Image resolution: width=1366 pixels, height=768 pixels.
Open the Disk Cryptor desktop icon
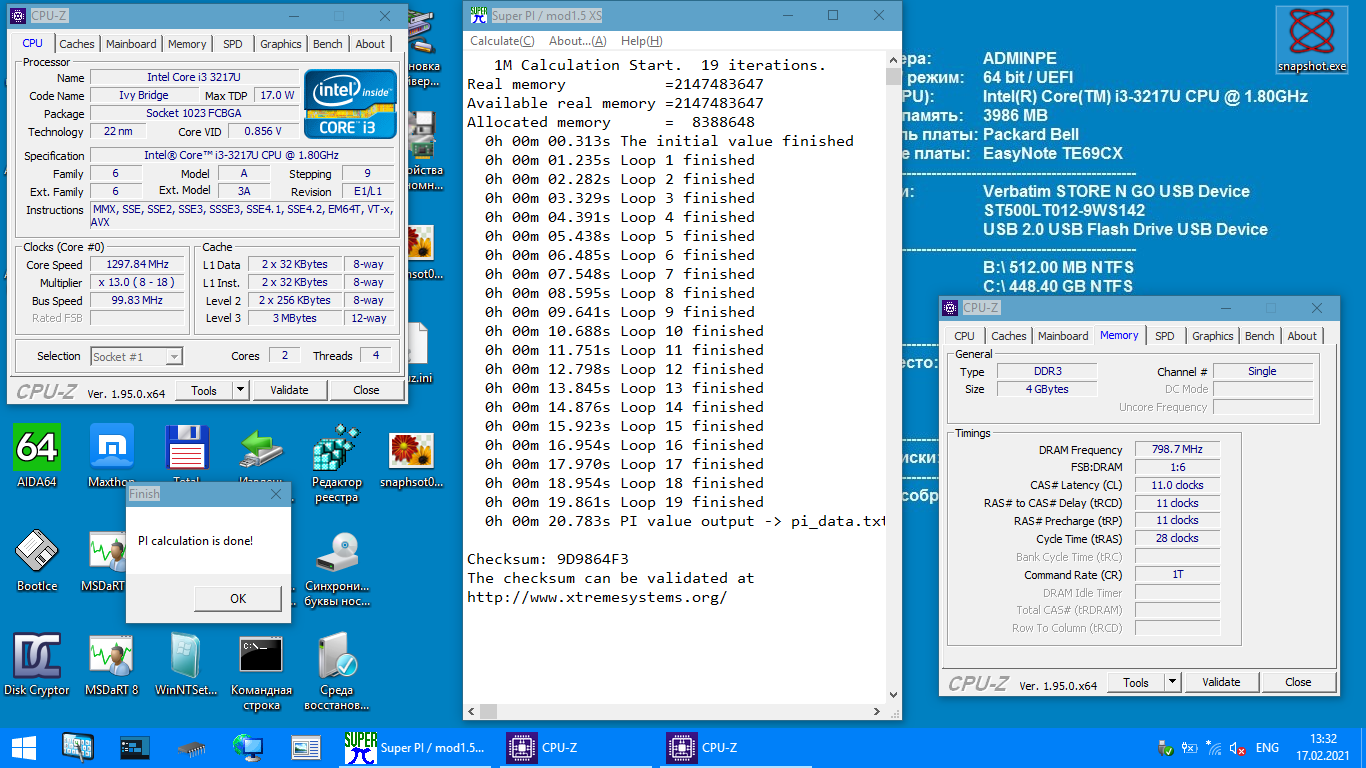click(x=37, y=664)
